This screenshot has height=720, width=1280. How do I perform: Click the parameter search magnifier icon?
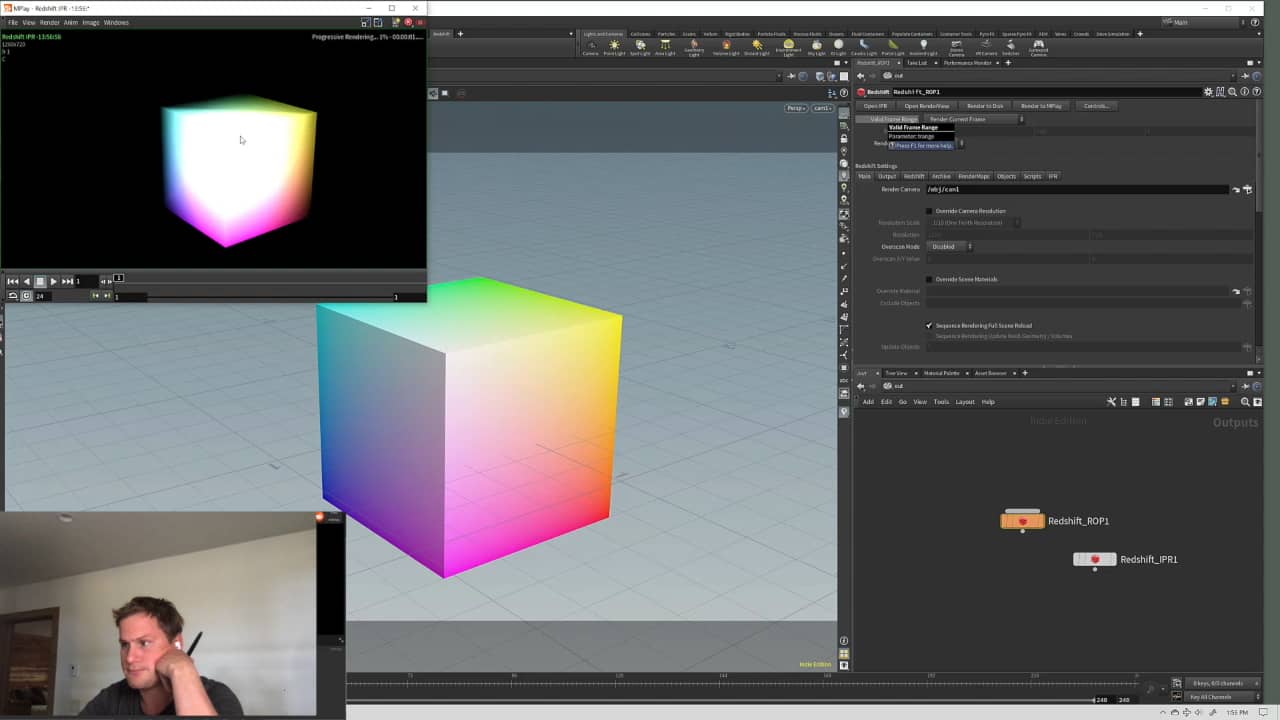pyautogui.click(x=1232, y=92)
